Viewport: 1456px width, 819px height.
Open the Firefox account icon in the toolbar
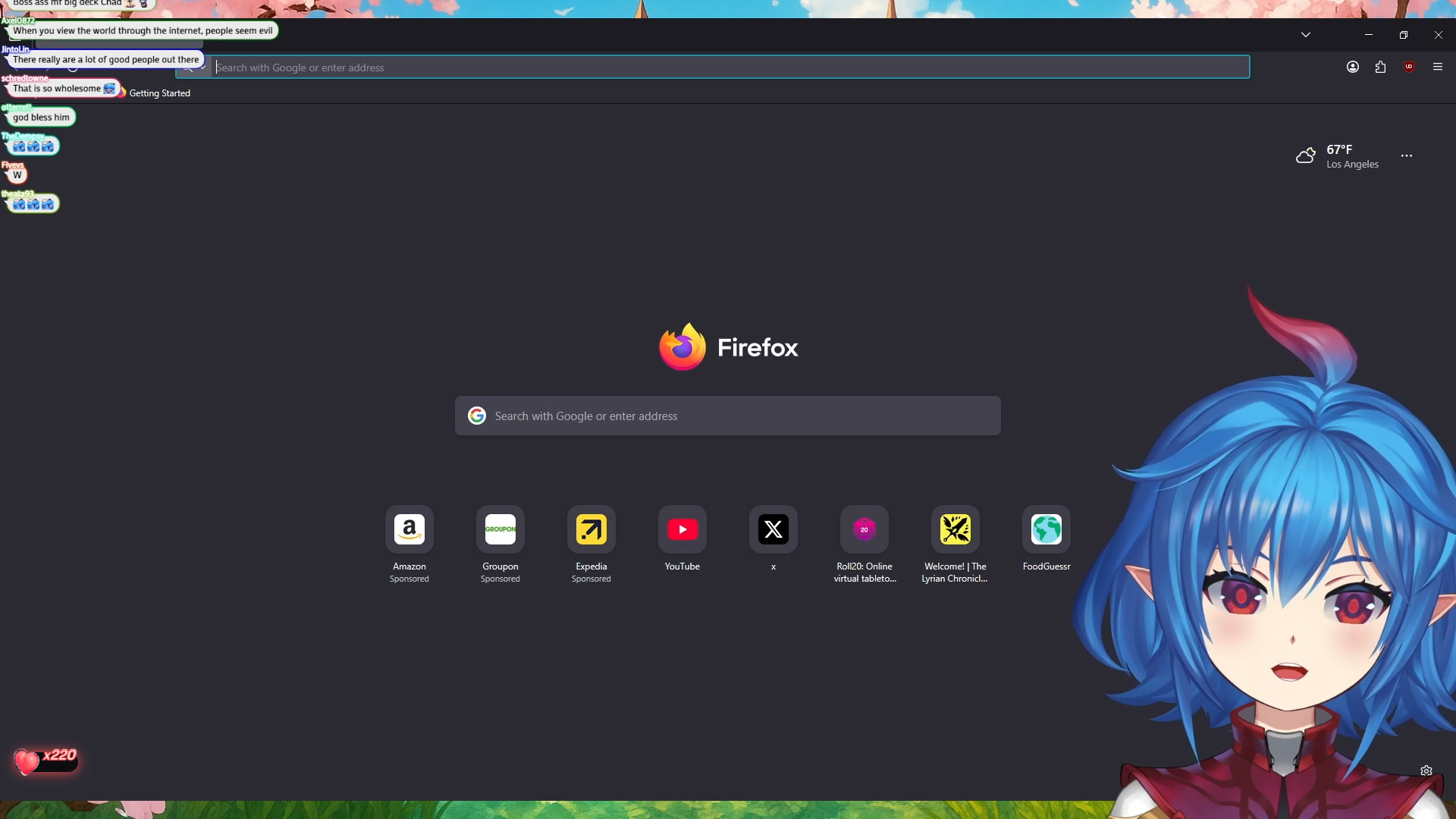tap(1353, 67)
